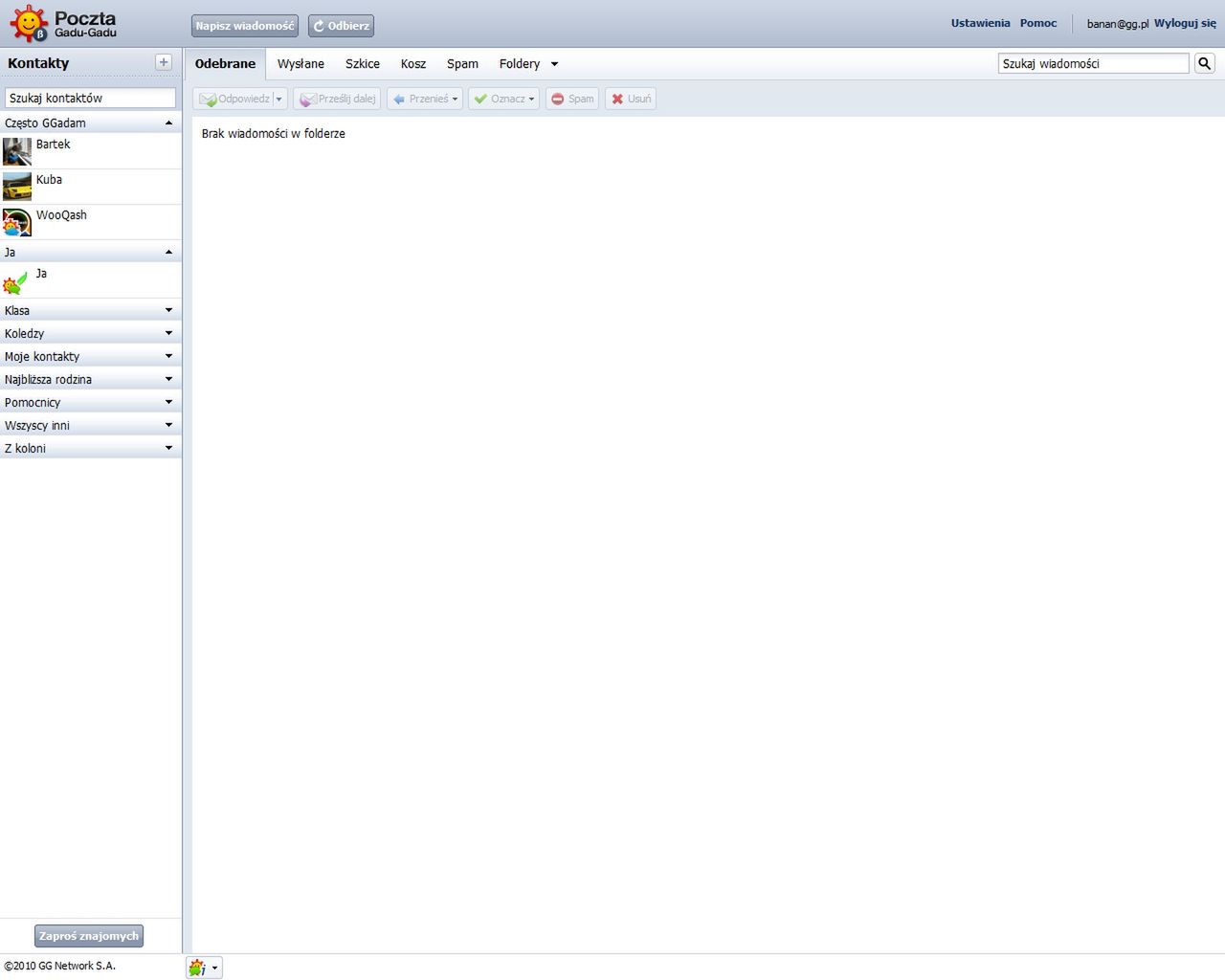
Task: Switch to the Odebrane tab
Action: [x=225, y=64]
